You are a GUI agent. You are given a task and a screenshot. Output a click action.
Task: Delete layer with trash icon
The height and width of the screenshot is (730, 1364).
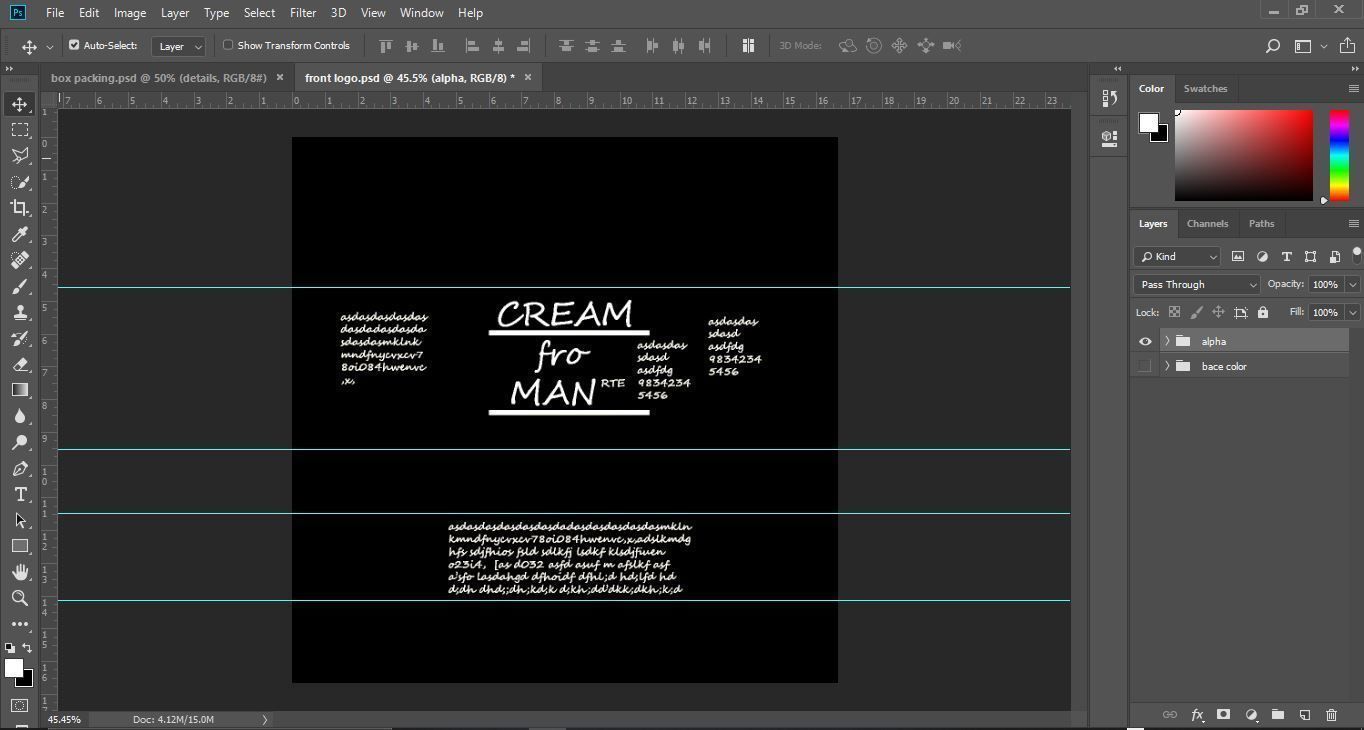pos(1331,715)
